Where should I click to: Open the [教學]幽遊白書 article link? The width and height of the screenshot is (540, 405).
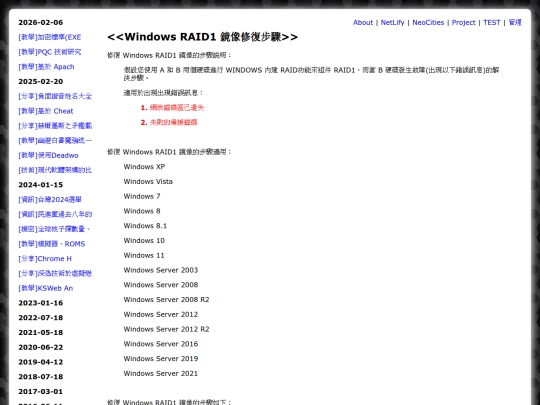(55, 141)
